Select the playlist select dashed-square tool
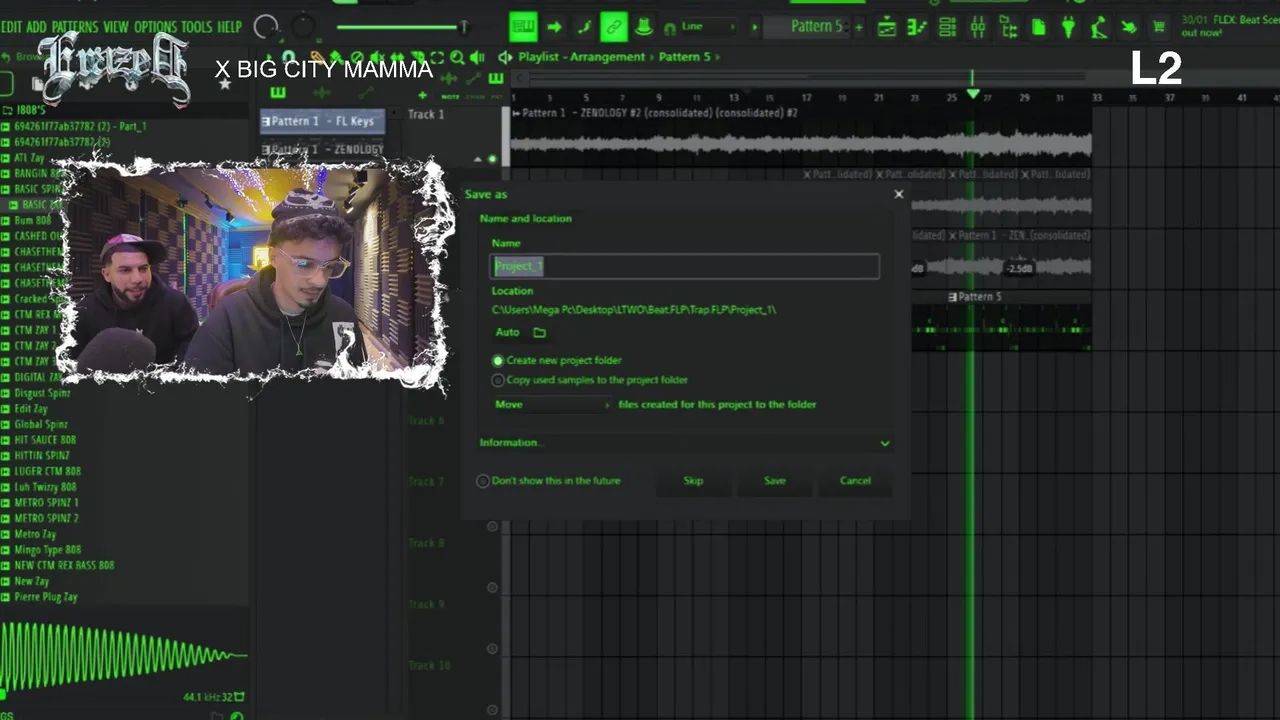1280x720 pixels. point(437,58)
